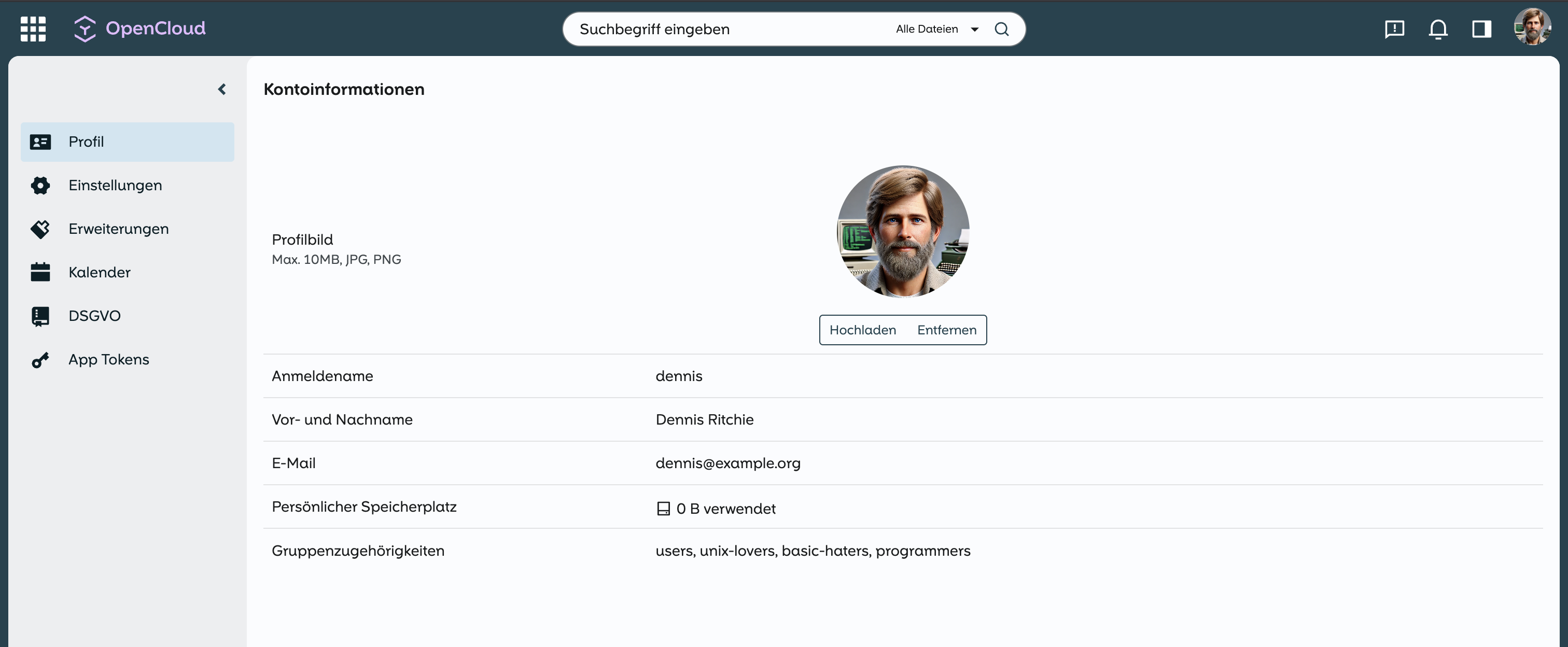The height and width of the screenshot is (647, 1568).
Task: Click the Kalender calendar icon
Action: pos(40,272)
